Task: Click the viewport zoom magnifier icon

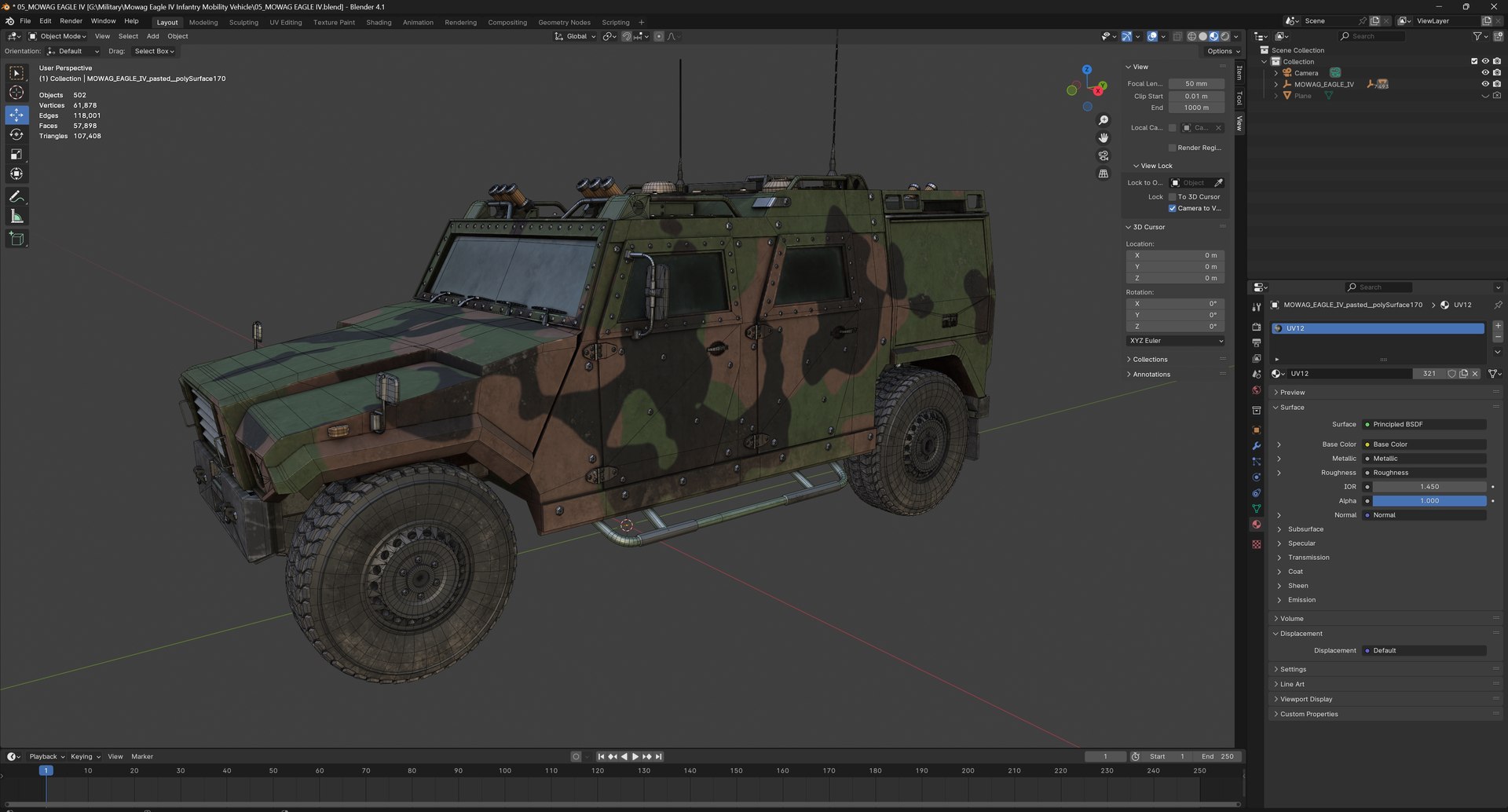Action: [1104, 120]
